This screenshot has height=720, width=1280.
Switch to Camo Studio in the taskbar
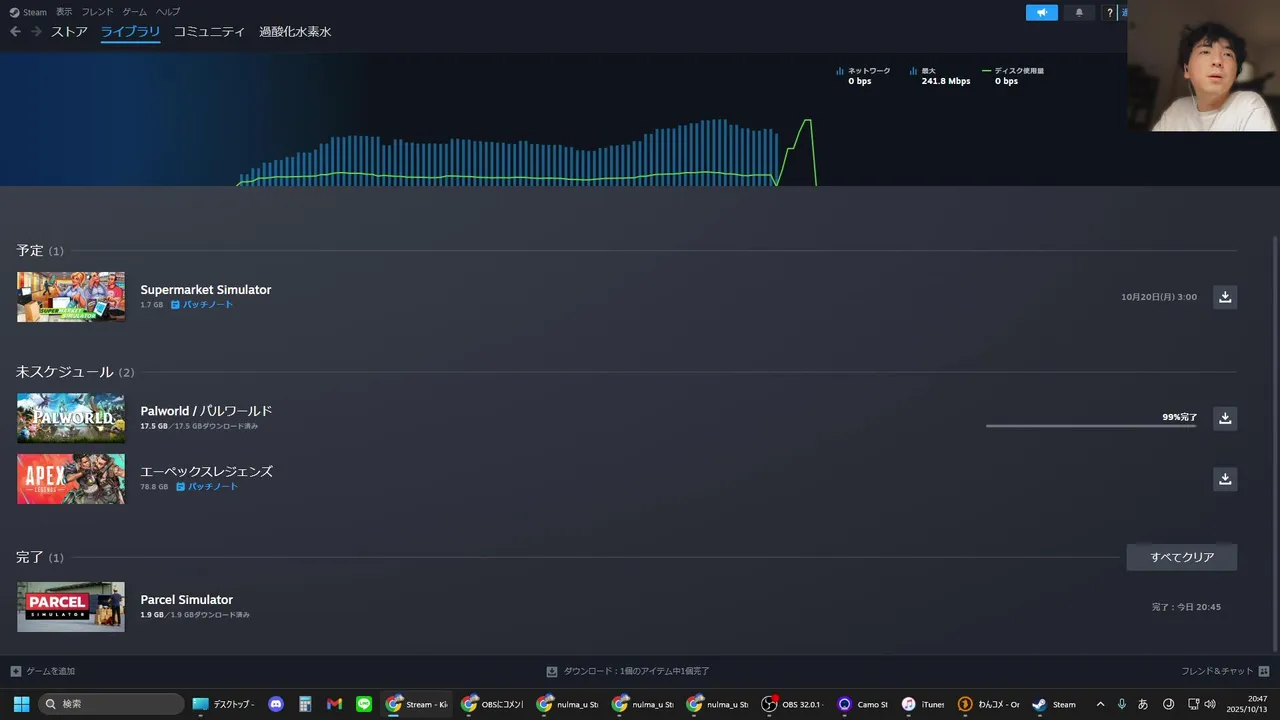pos(863,704)
